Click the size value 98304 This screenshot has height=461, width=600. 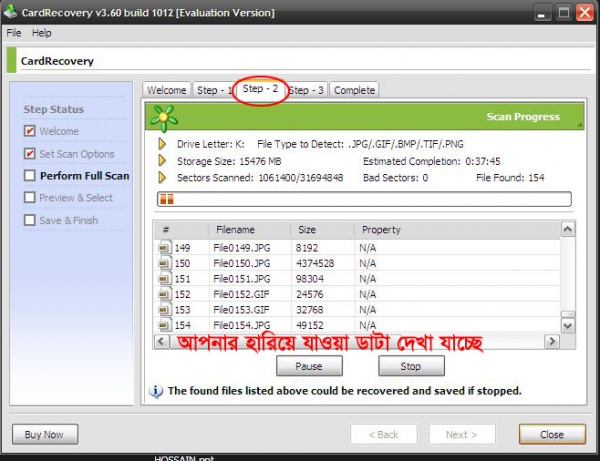[310, 279]
